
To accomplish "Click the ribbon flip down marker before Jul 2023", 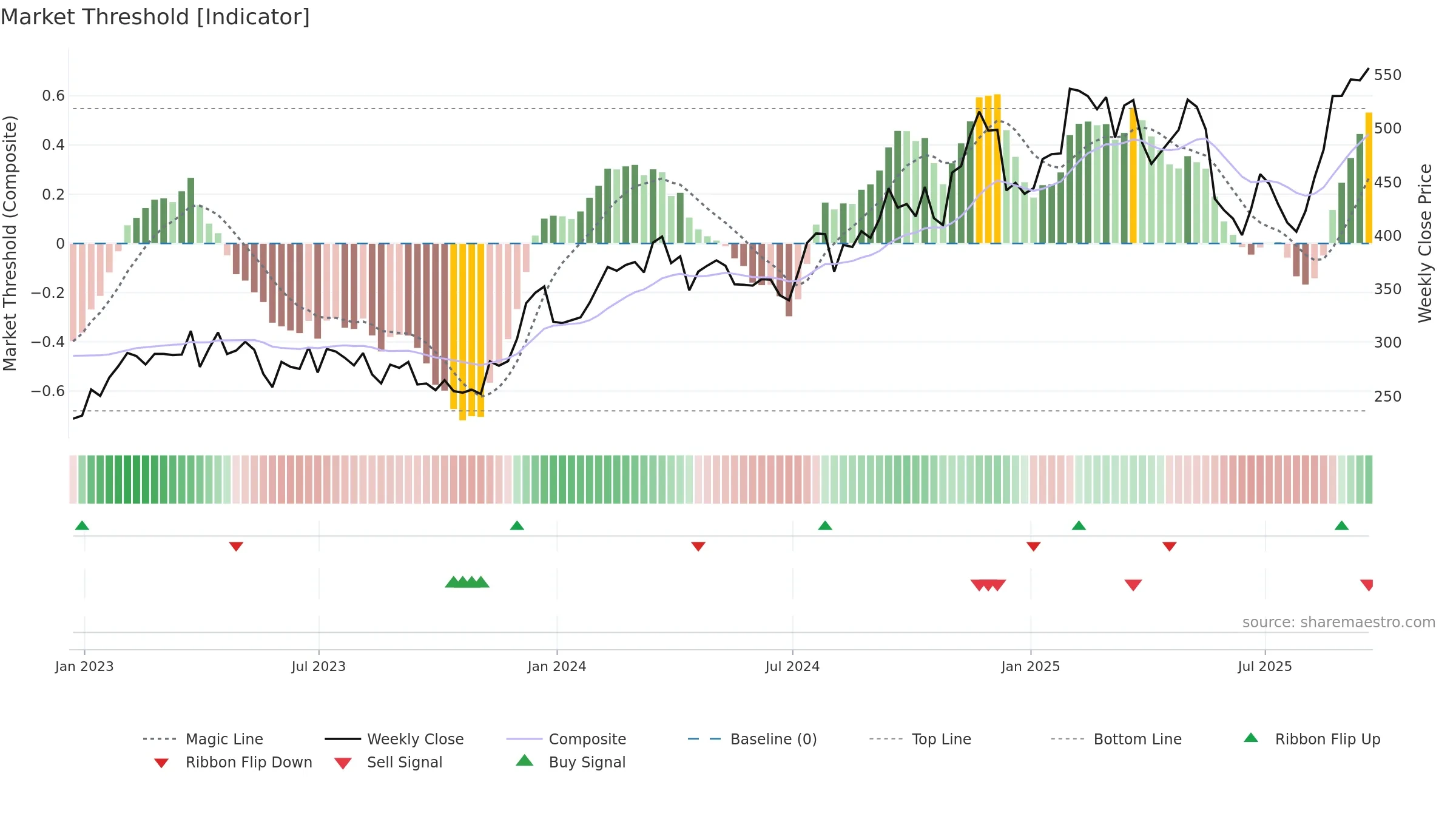I will (236, 547).
